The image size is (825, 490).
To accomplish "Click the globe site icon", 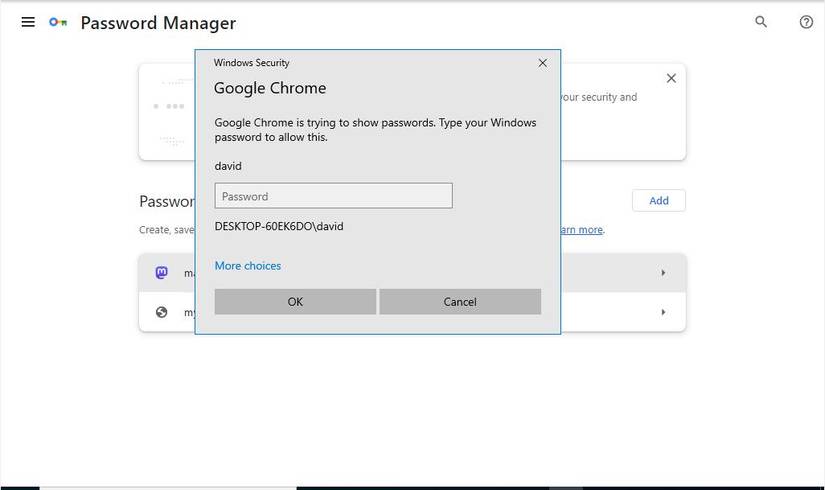I will click(x=162, y=312).
